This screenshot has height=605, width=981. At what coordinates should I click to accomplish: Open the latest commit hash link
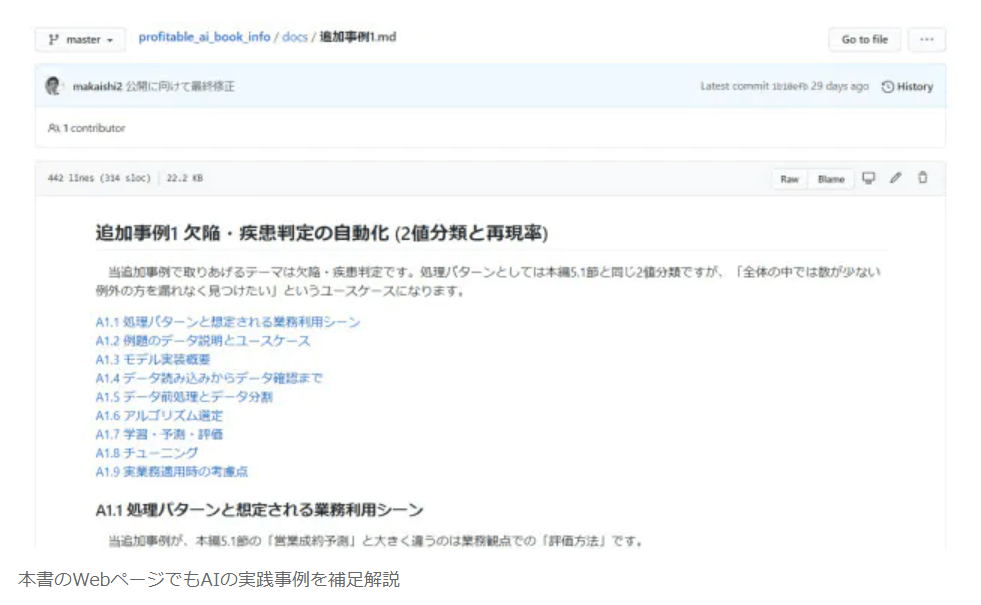(789, 87)
